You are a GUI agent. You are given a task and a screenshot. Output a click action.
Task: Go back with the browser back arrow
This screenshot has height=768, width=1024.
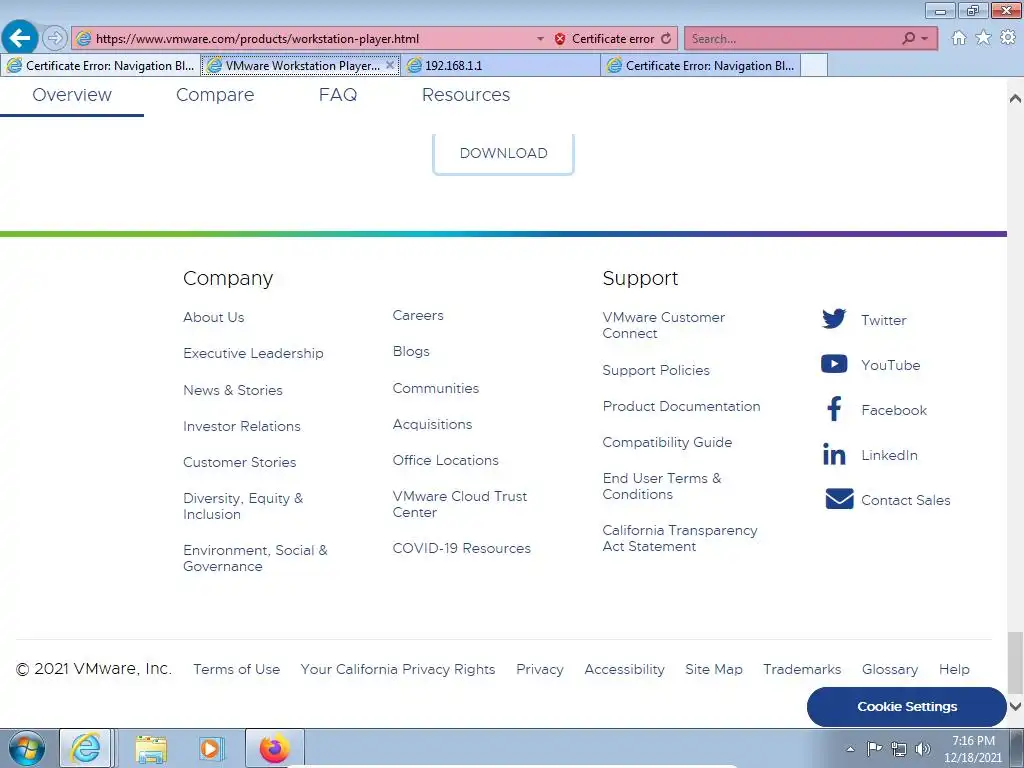(20, 37)
